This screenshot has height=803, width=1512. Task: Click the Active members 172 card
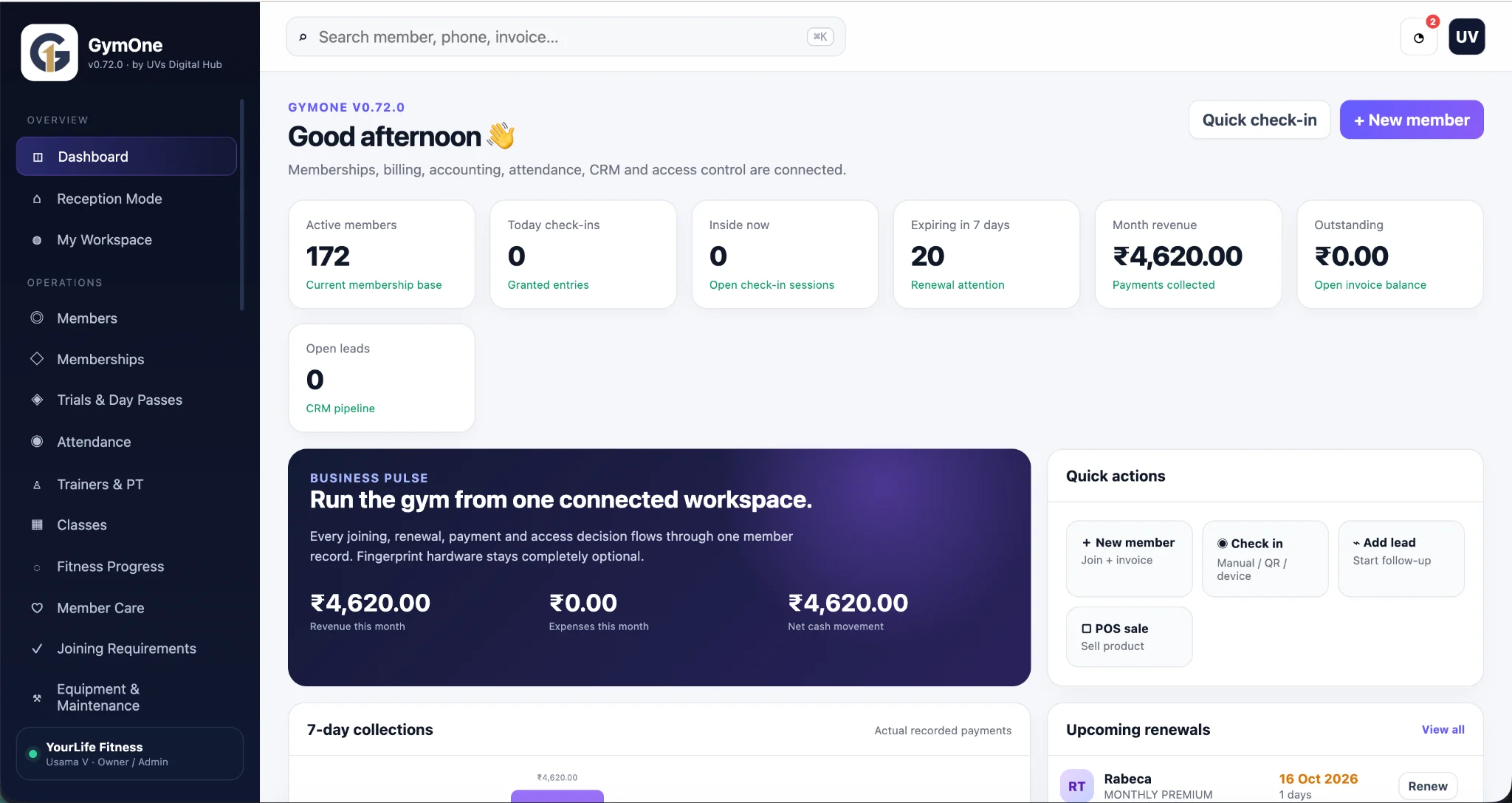[382, 254]
